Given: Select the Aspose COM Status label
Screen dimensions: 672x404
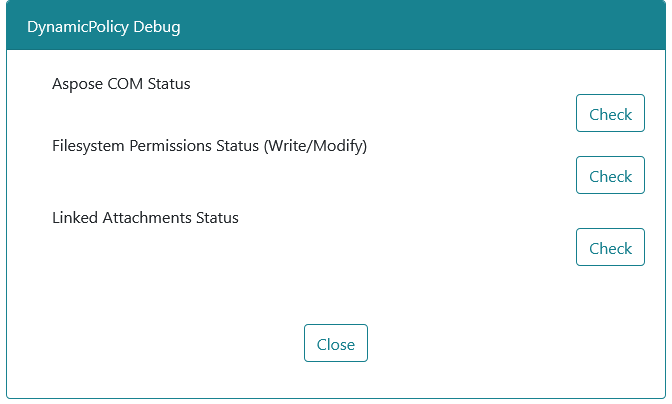Looking at the screenshot, I should coord(121,84).
